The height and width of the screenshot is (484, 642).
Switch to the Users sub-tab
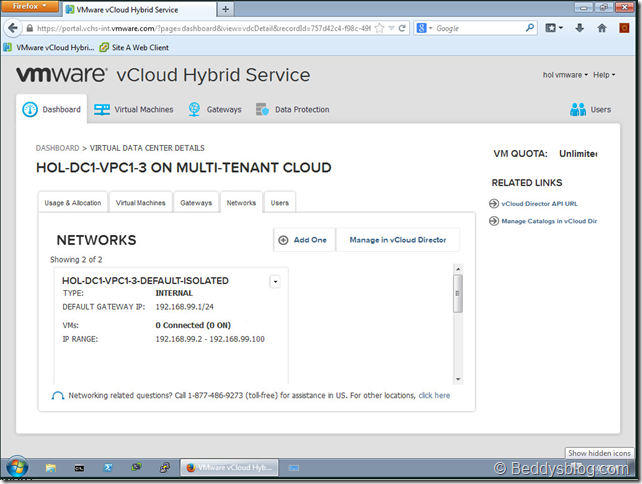pyautogui.click(x=280, y=203)
